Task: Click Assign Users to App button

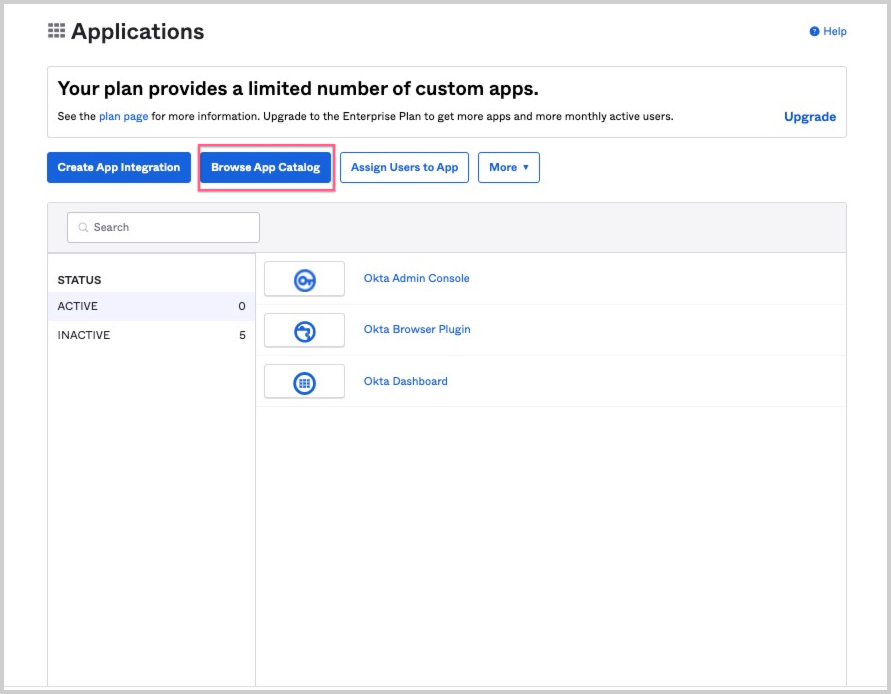Action: (x=404, y=168)
